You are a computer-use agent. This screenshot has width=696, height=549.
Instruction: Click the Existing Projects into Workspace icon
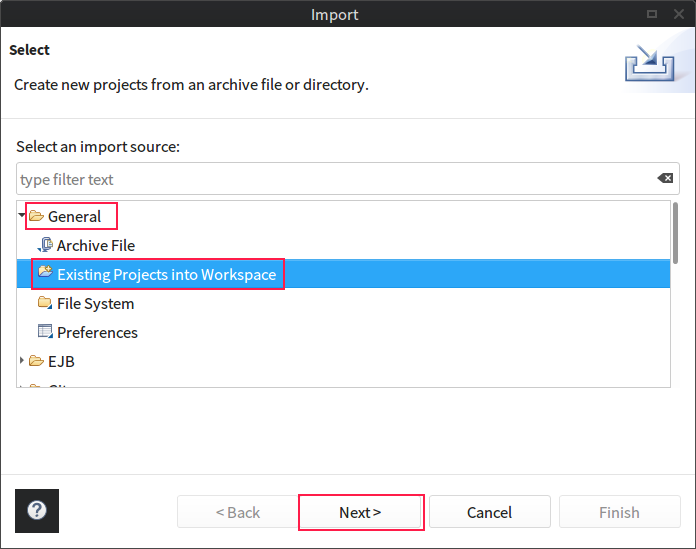pos(45,272)
